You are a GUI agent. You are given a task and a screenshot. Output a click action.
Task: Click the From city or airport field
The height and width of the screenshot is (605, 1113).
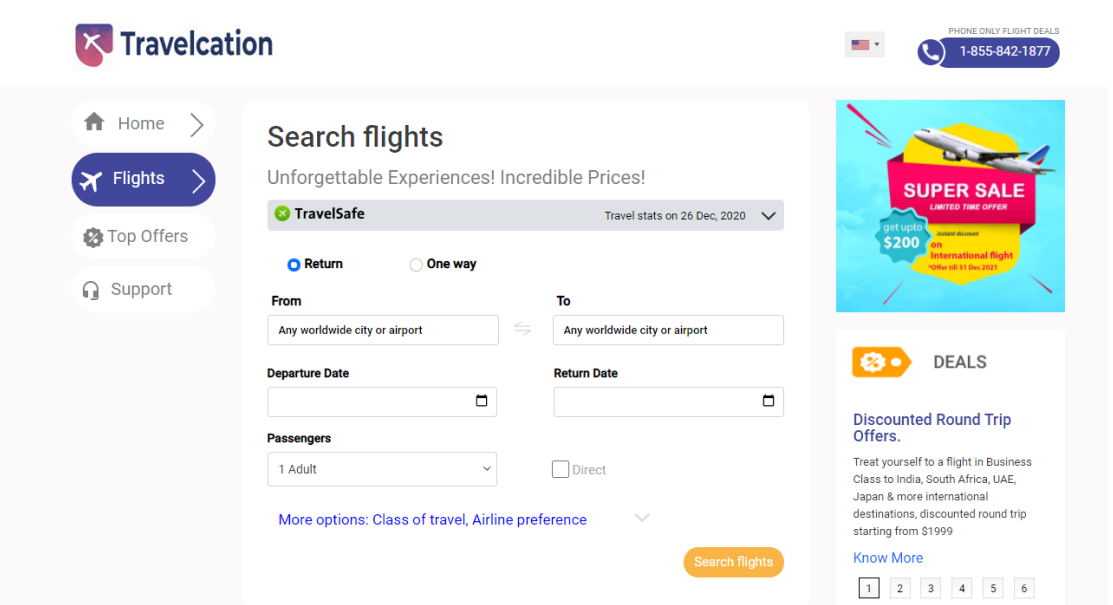click(382, 330)
